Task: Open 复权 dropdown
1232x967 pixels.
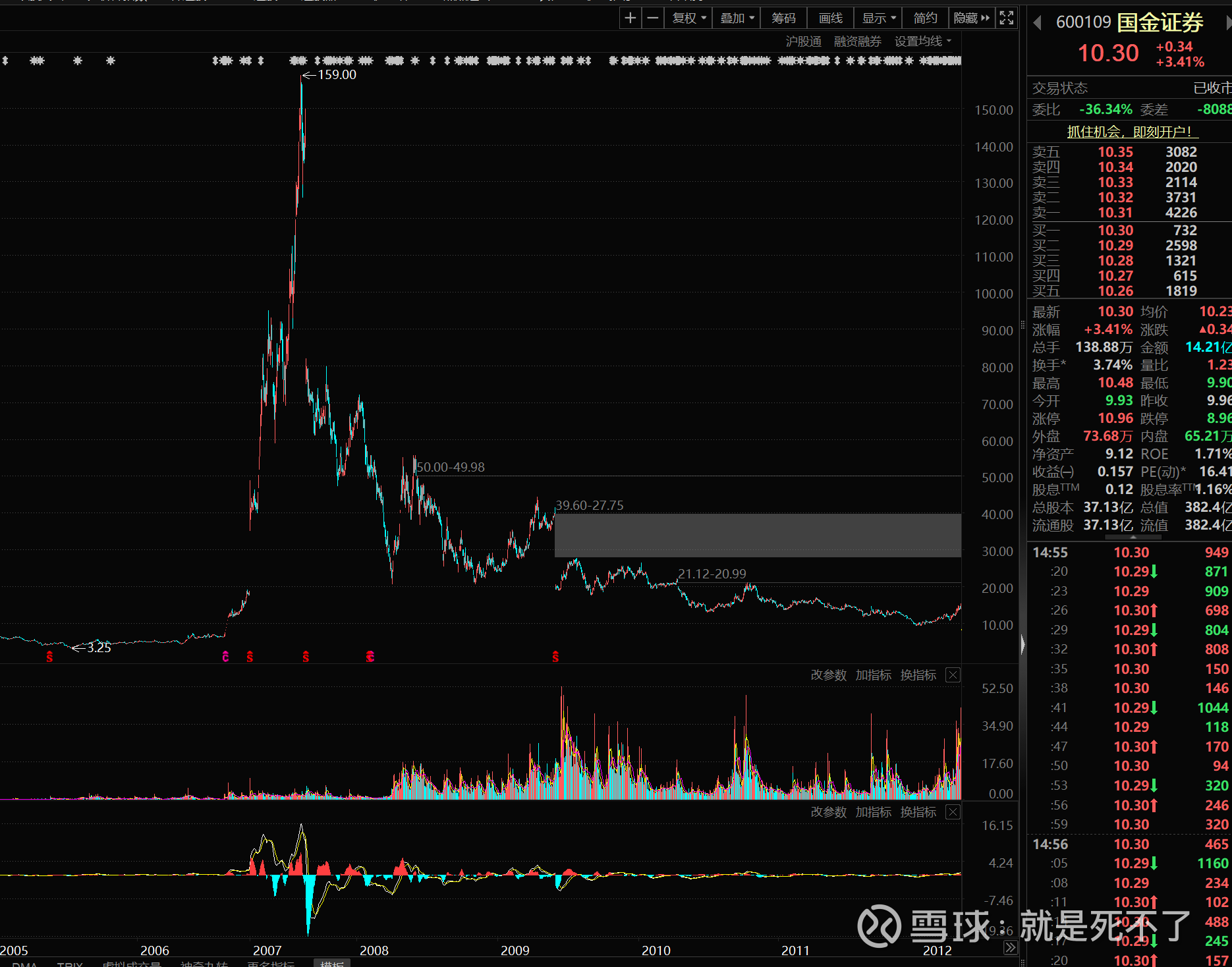Action: point(689,18)
